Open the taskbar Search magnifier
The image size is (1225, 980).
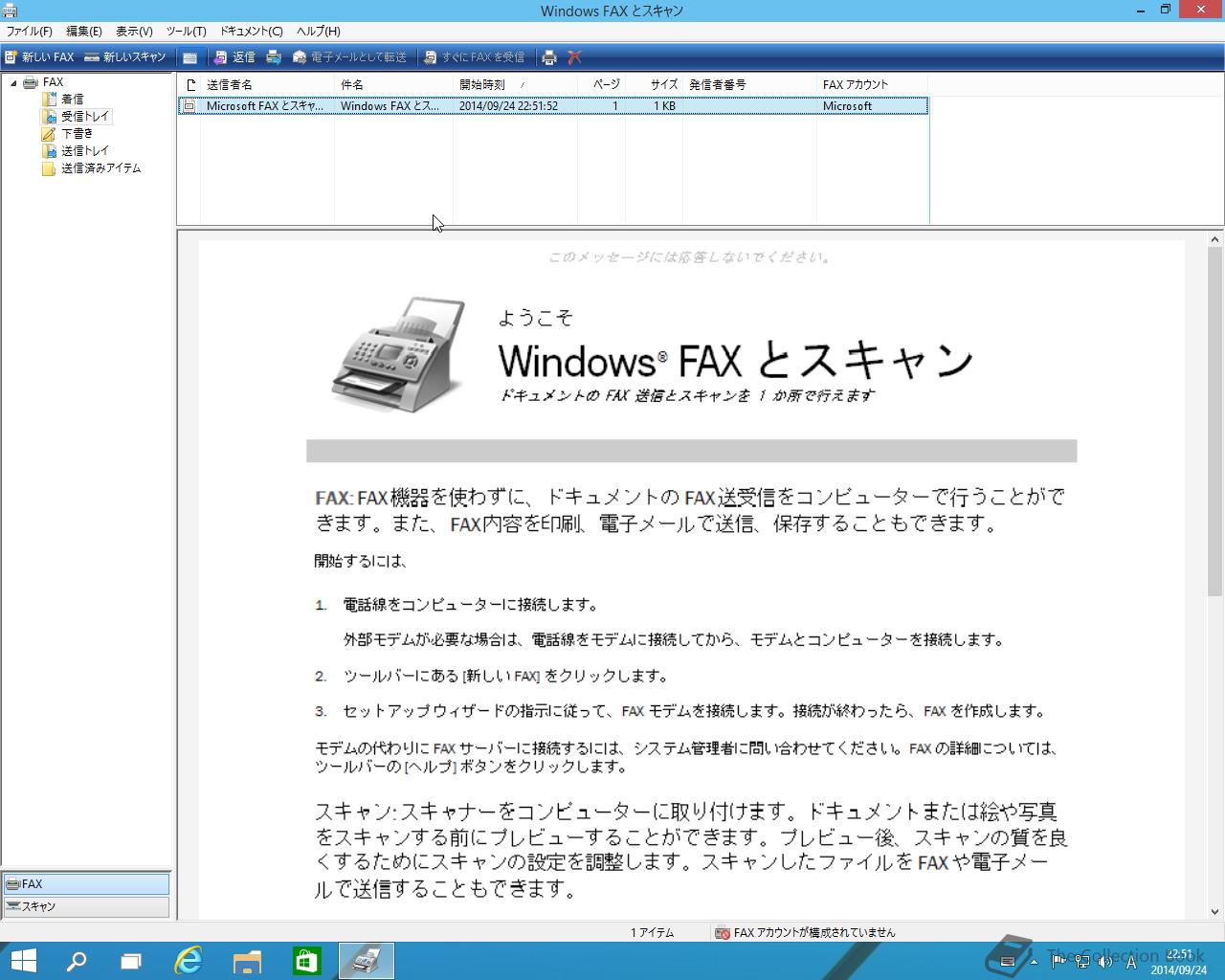(x=76, y=961)
